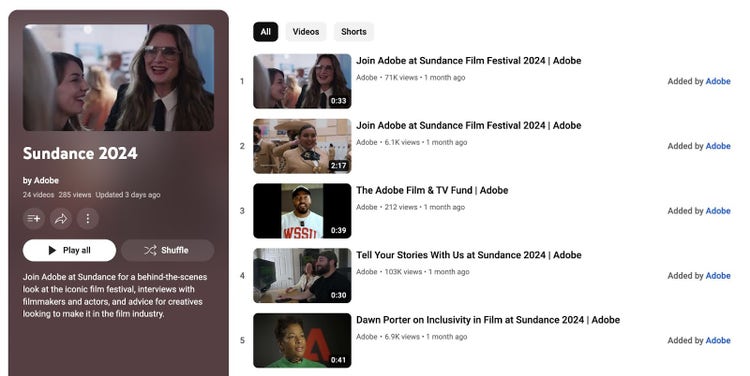Open the 2:17 video thumbnail
The image size is (750, 376).
(x=302, y=146)
